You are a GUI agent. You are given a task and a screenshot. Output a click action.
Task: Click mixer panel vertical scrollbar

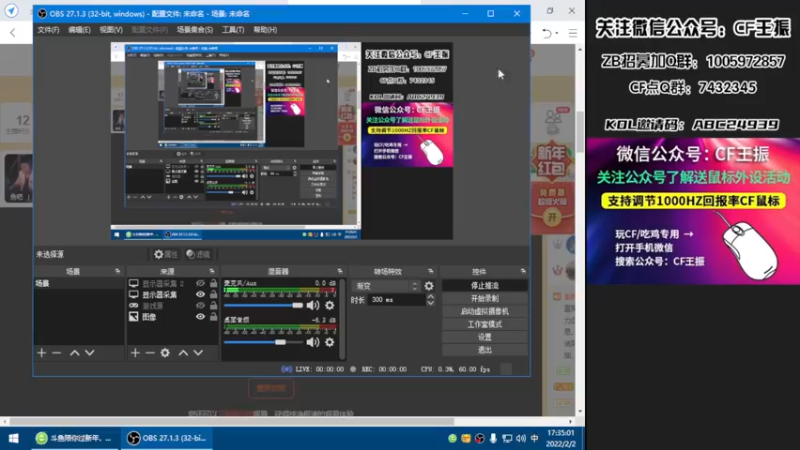pyautogui.click(x=342, y=319)
